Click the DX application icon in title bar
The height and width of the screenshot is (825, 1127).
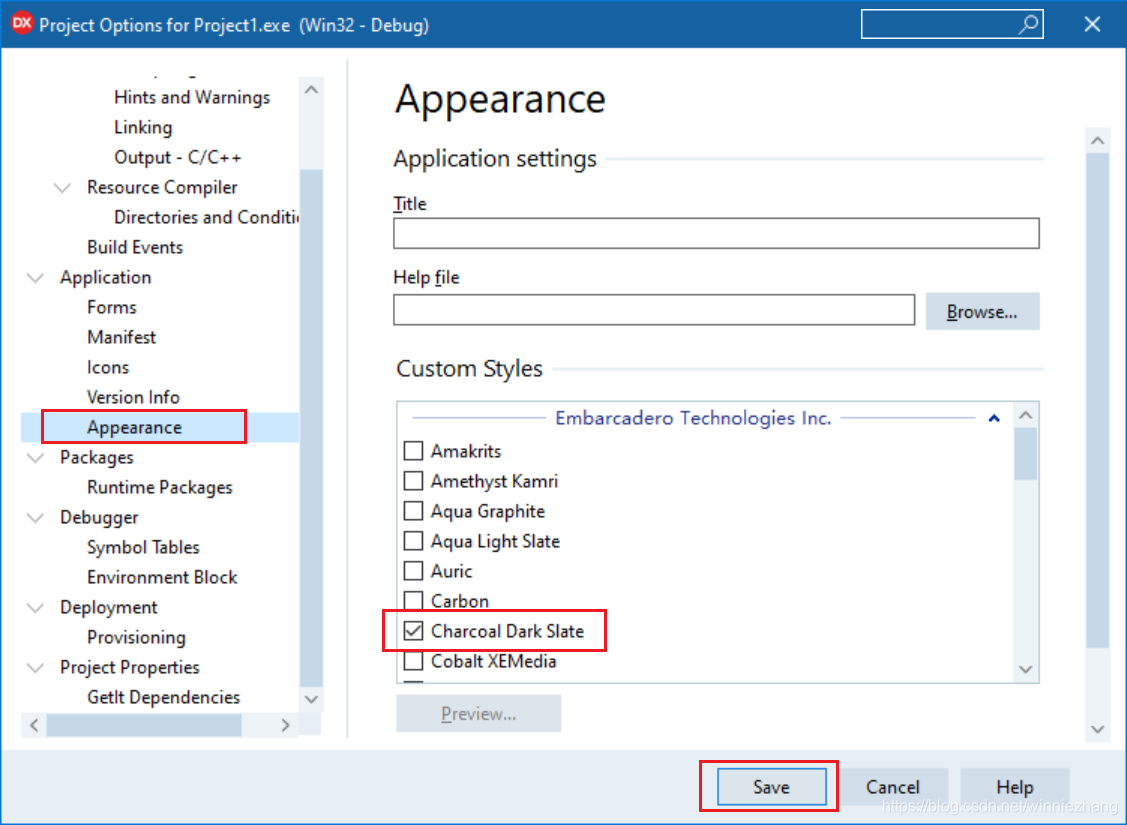(x=22, y=23)
